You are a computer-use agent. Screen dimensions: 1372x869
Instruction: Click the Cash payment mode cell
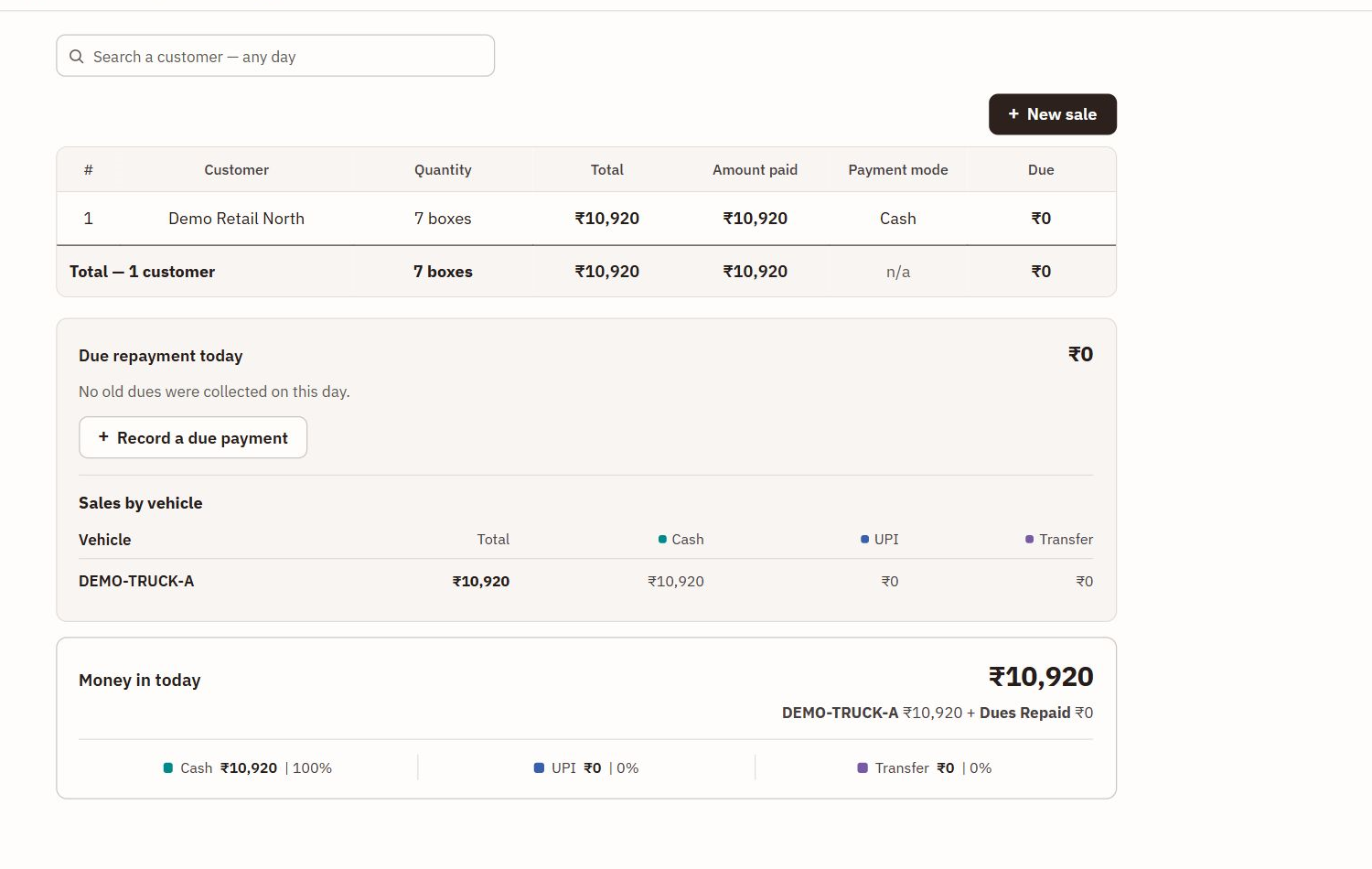898,219
